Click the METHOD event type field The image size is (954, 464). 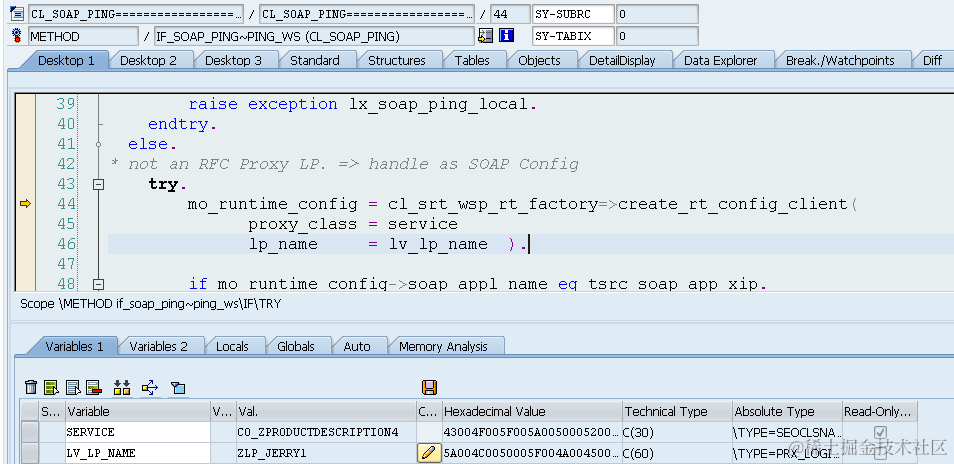click(x=83, y=36)
